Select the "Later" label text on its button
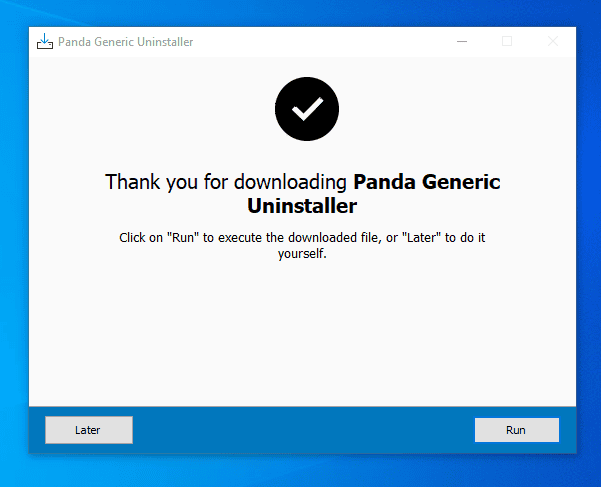 pos(88,430)
